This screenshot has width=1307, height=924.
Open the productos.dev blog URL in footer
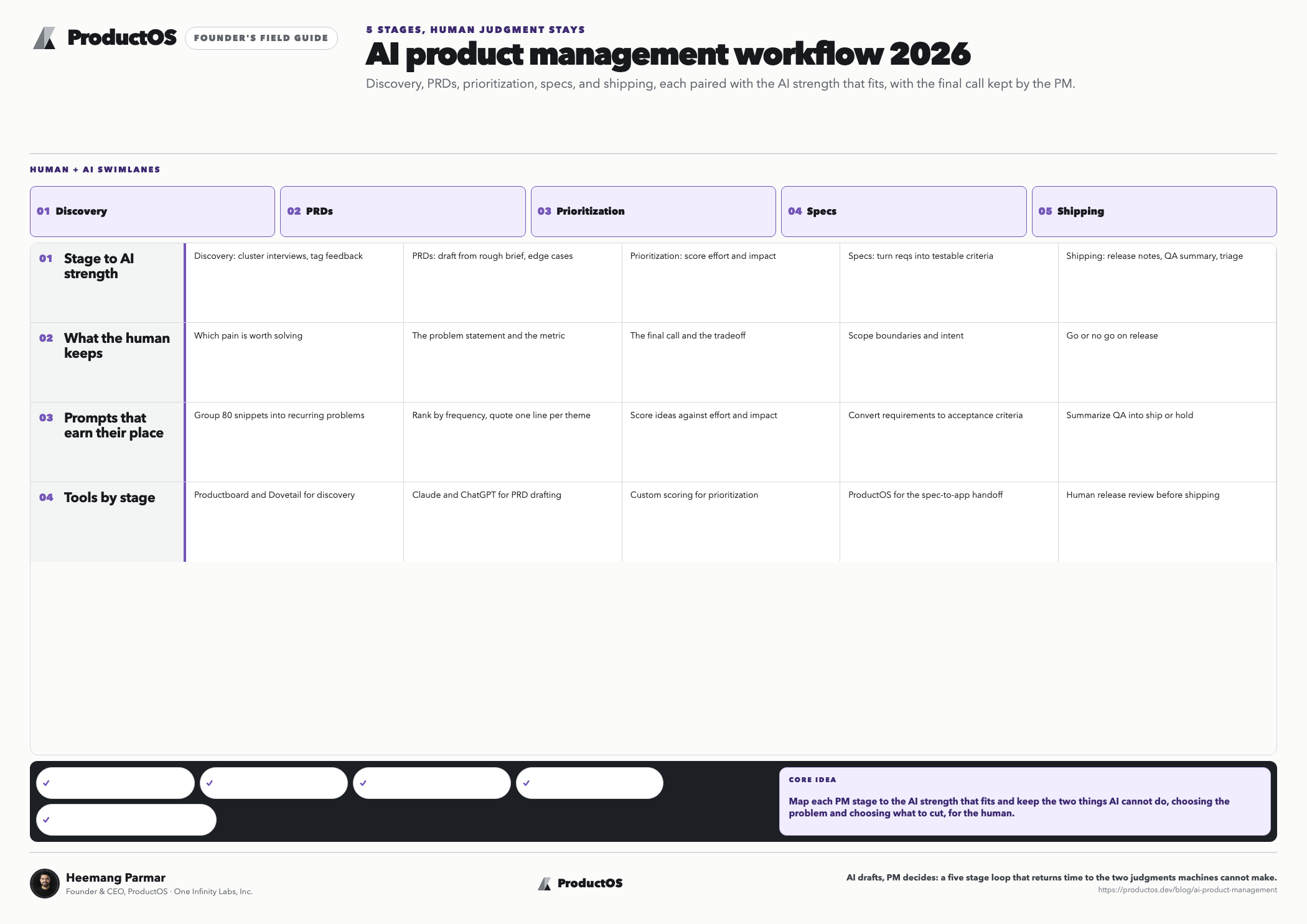tap(1187, 890)
